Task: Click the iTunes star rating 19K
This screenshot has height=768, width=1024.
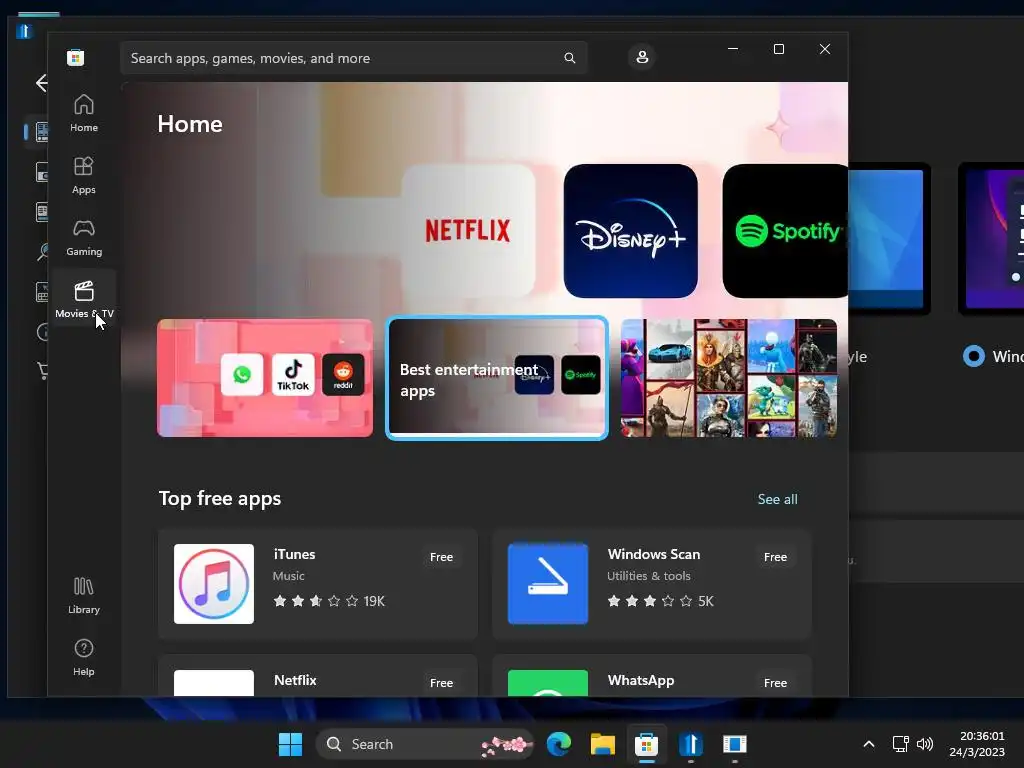Action: coord(329,601)
